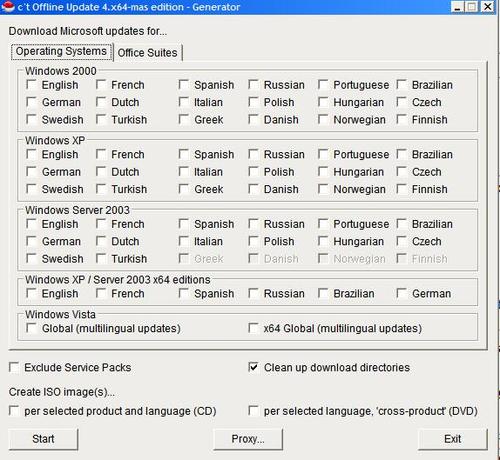This screenshot has width=500, height=460.
Task: Check English under Windows Server 2003
Action: click(x=32, y=224)
